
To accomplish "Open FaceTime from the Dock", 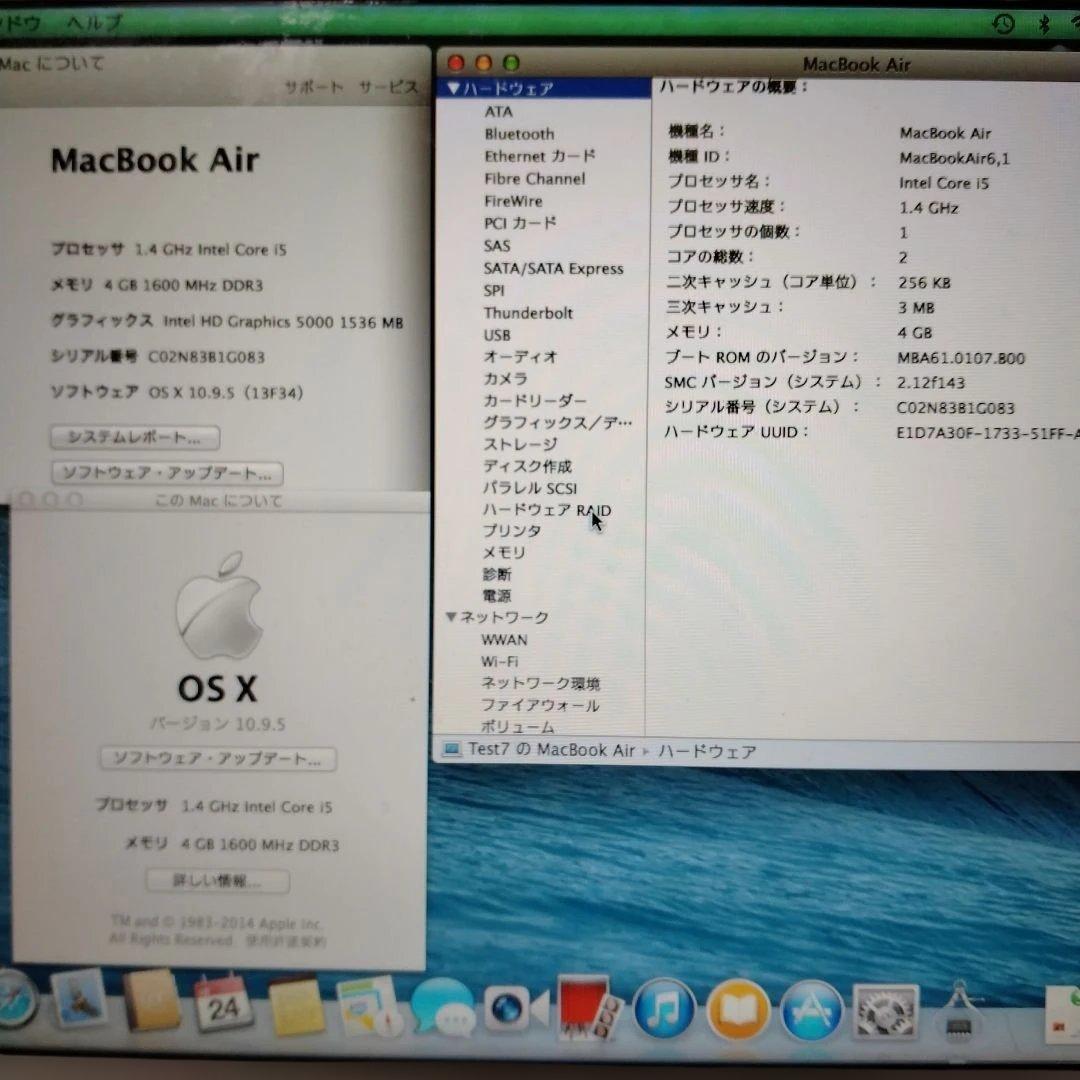I will coord(512,1010).
